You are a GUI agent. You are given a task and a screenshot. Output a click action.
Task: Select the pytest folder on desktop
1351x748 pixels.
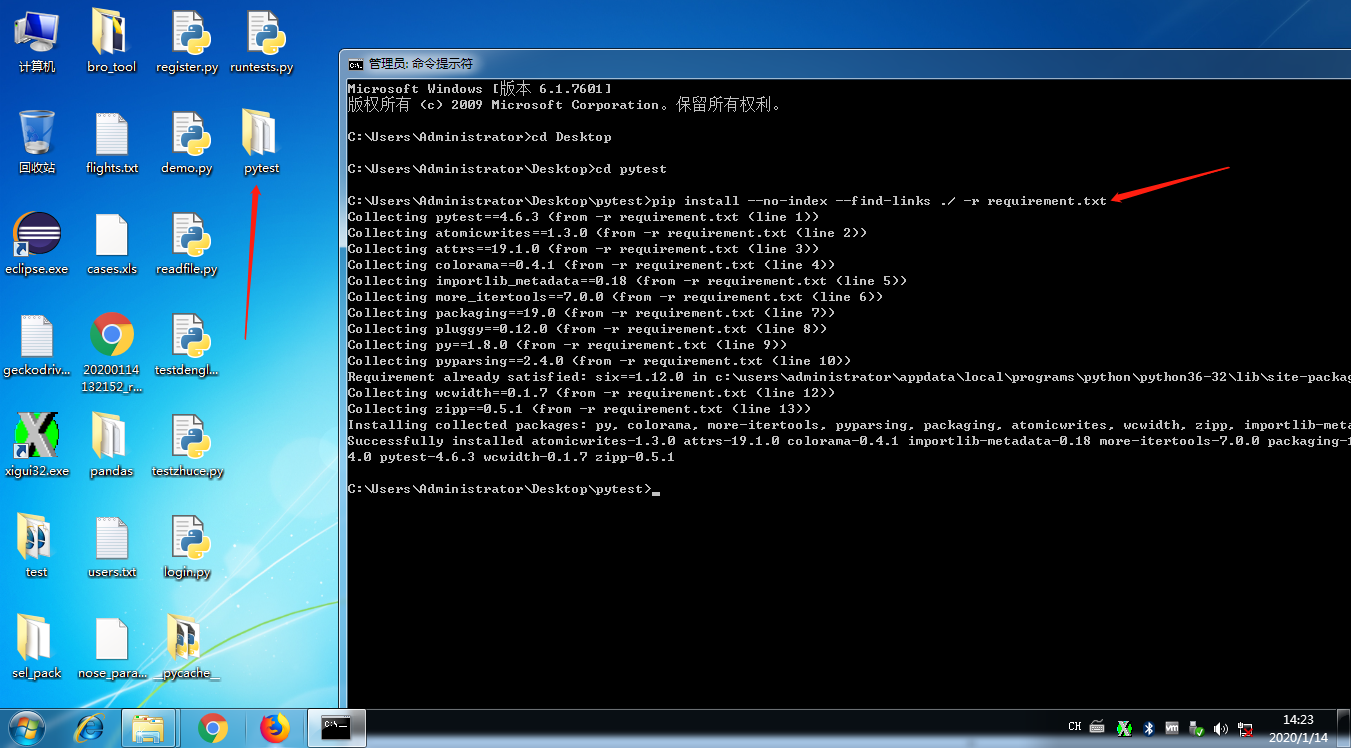coord(261,141)
